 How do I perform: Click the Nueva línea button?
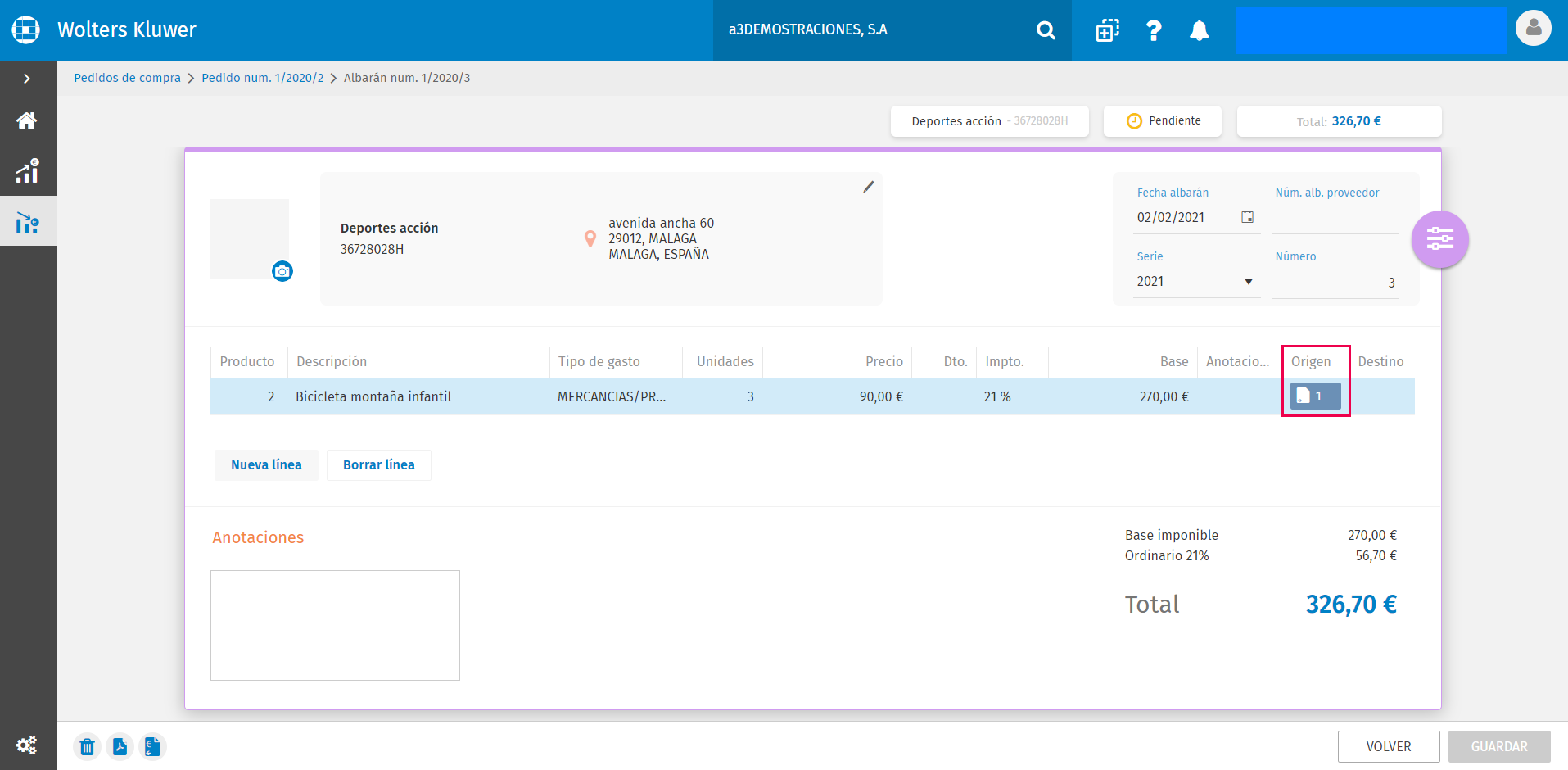pyautogui.click(x=266, y=464)
